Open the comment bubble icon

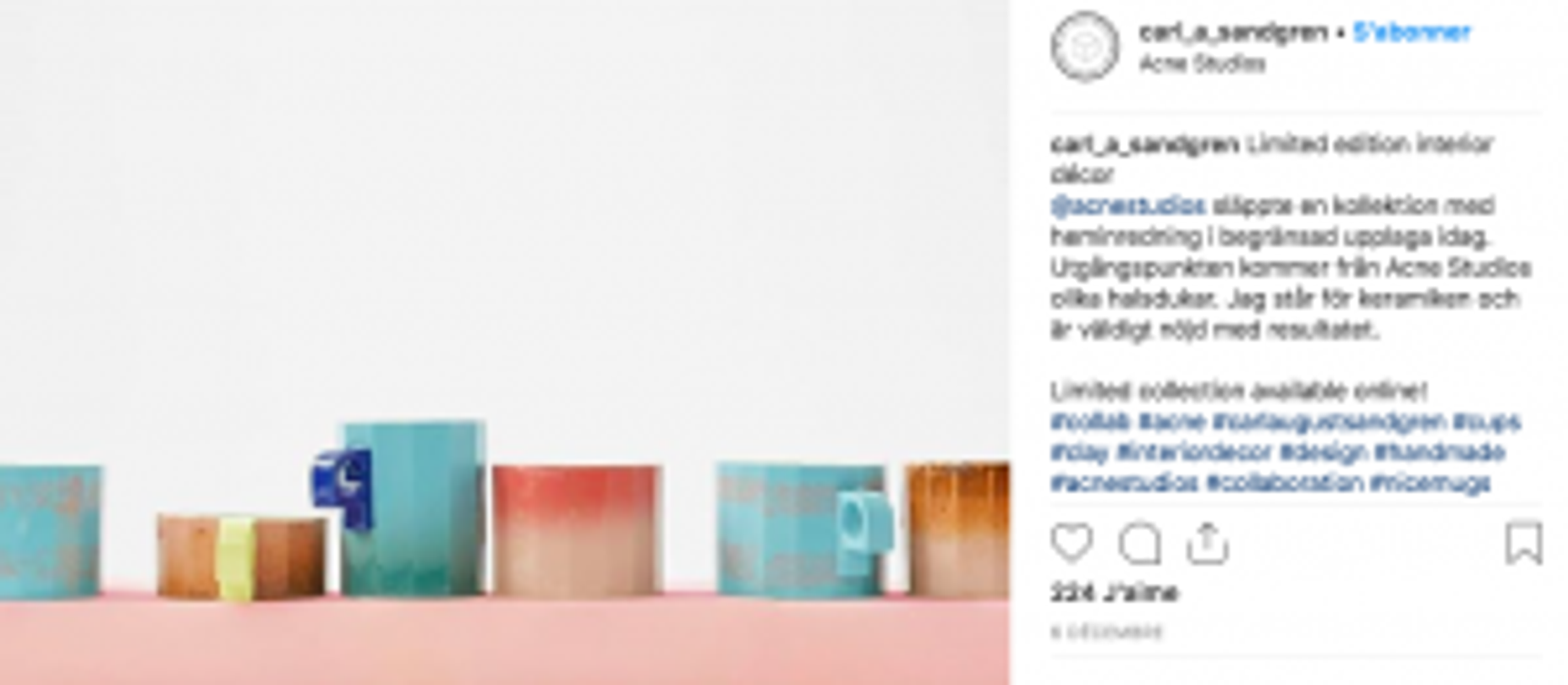coord(1139,543)
